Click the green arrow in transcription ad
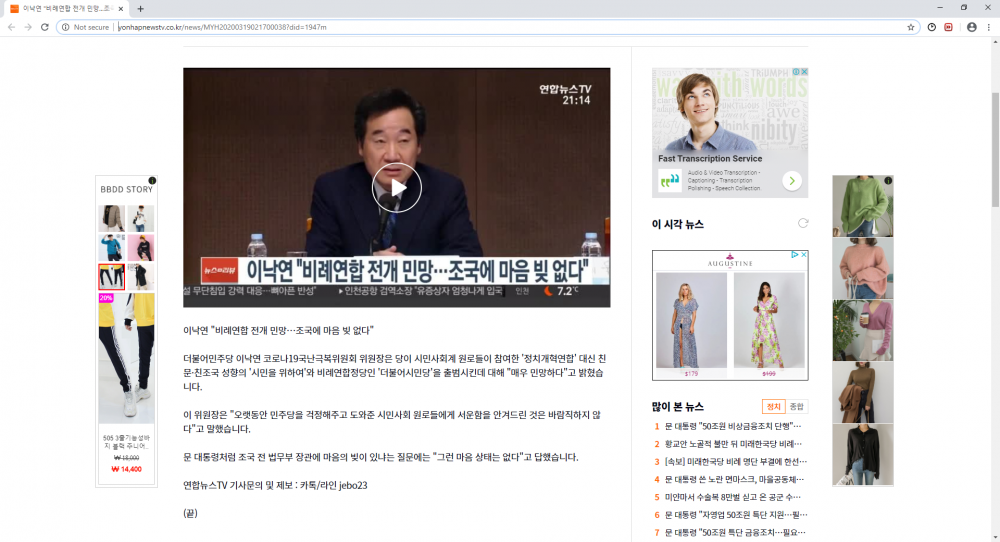 pyautogui.click(x=791, y=181)
